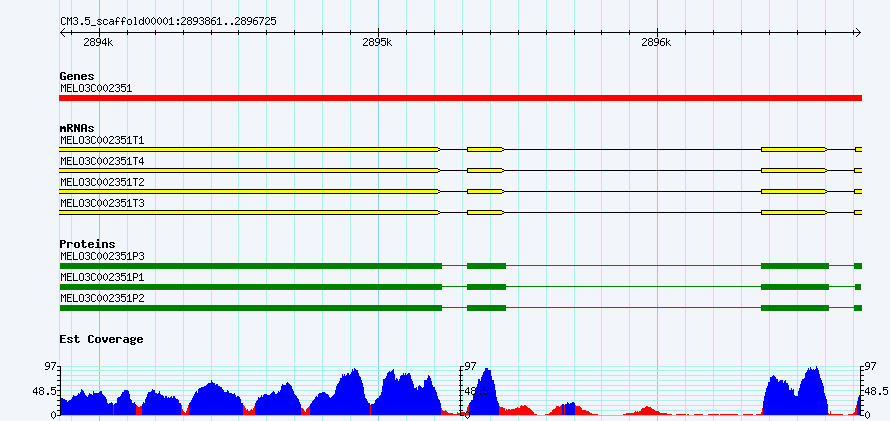Click the first long exon of MELO3C002351T1
Image resolution: width=890 pixels, height=421 pixels.
[x=249, y=149]
